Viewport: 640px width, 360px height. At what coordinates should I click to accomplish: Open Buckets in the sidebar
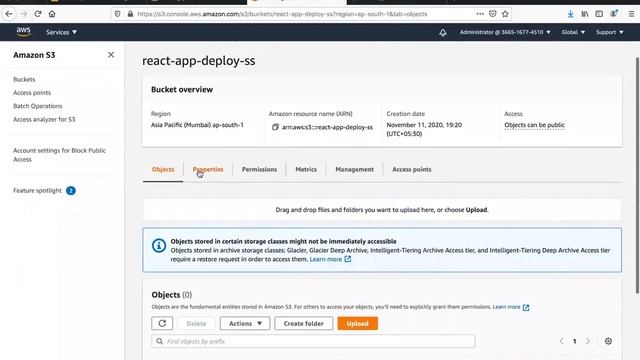pyautogui.click(x=24, y=79)
